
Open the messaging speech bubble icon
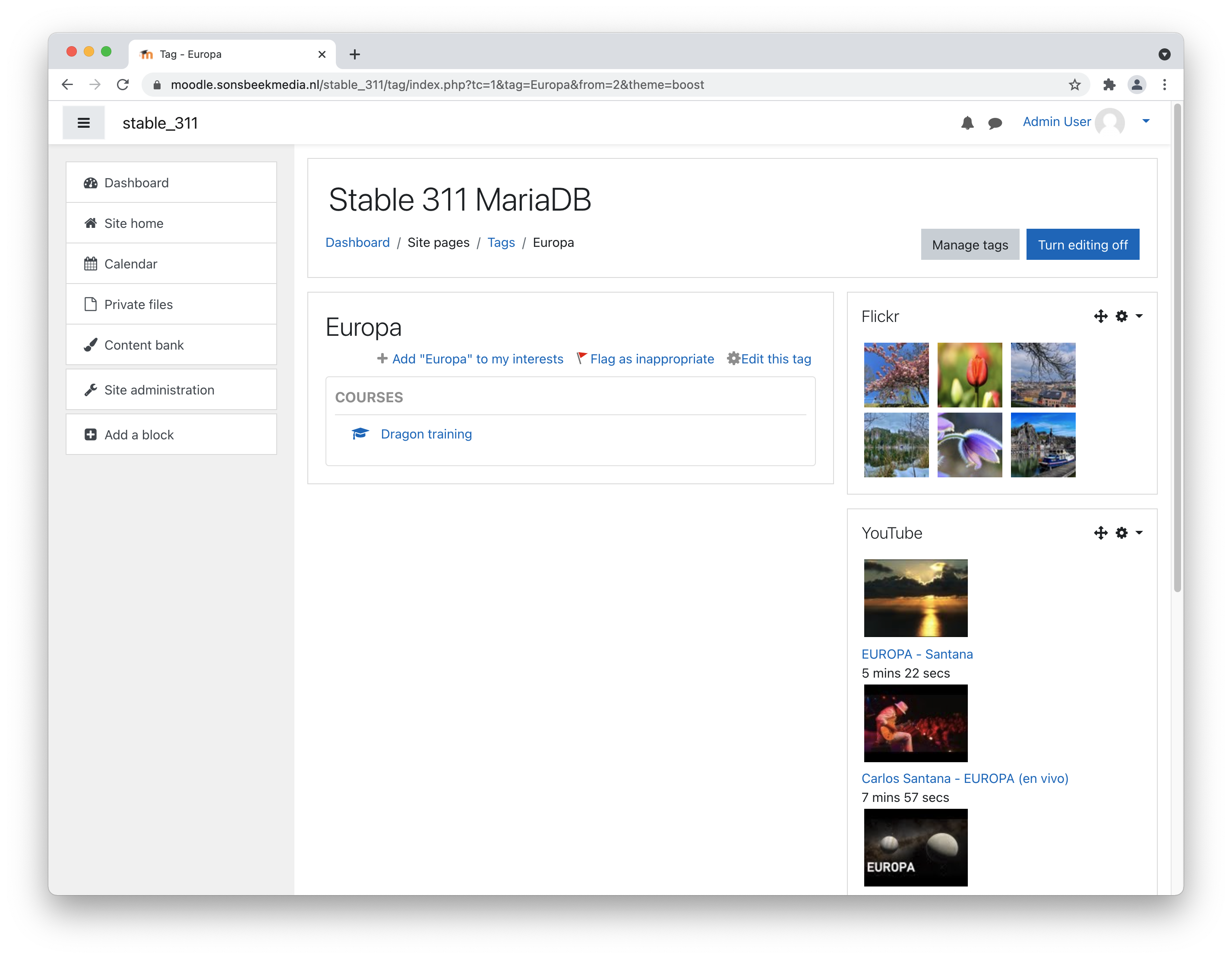tap(995, 123)
